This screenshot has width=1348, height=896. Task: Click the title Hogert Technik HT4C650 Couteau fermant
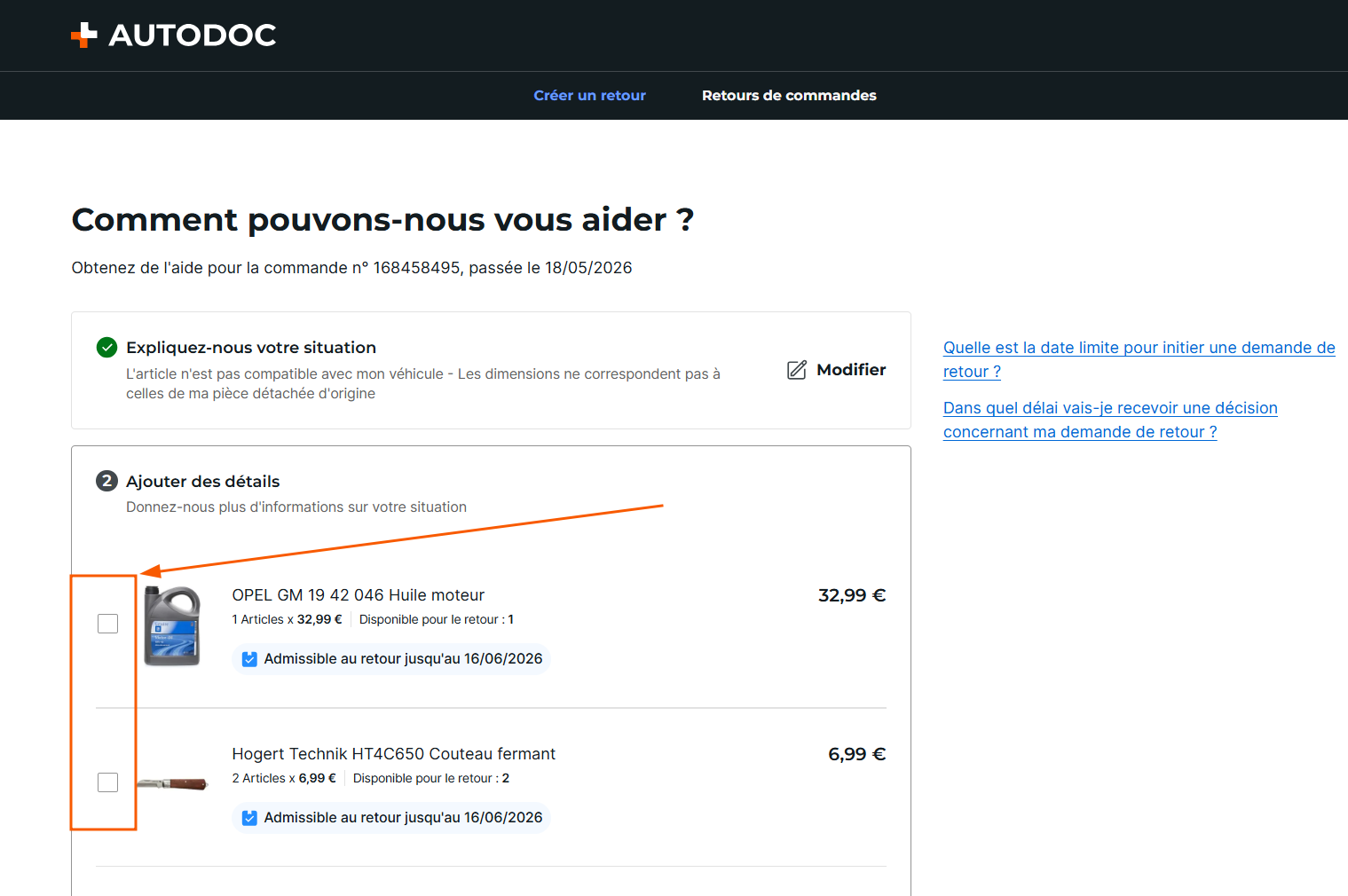pyautogui.click(x=394, y=754)
